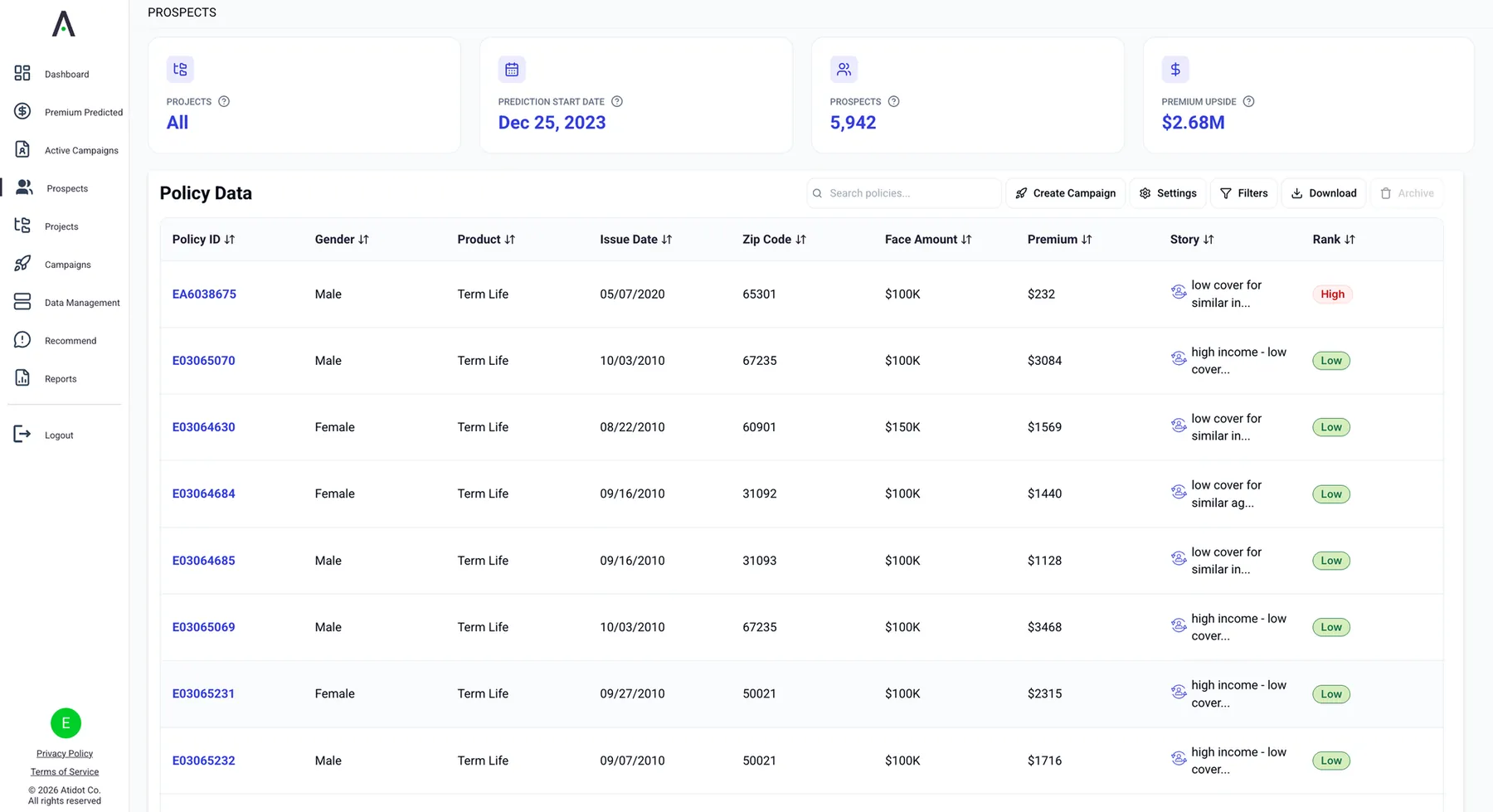1493x812 pixels.
Task: Open policy link E03064630
Action: [203, 427]
